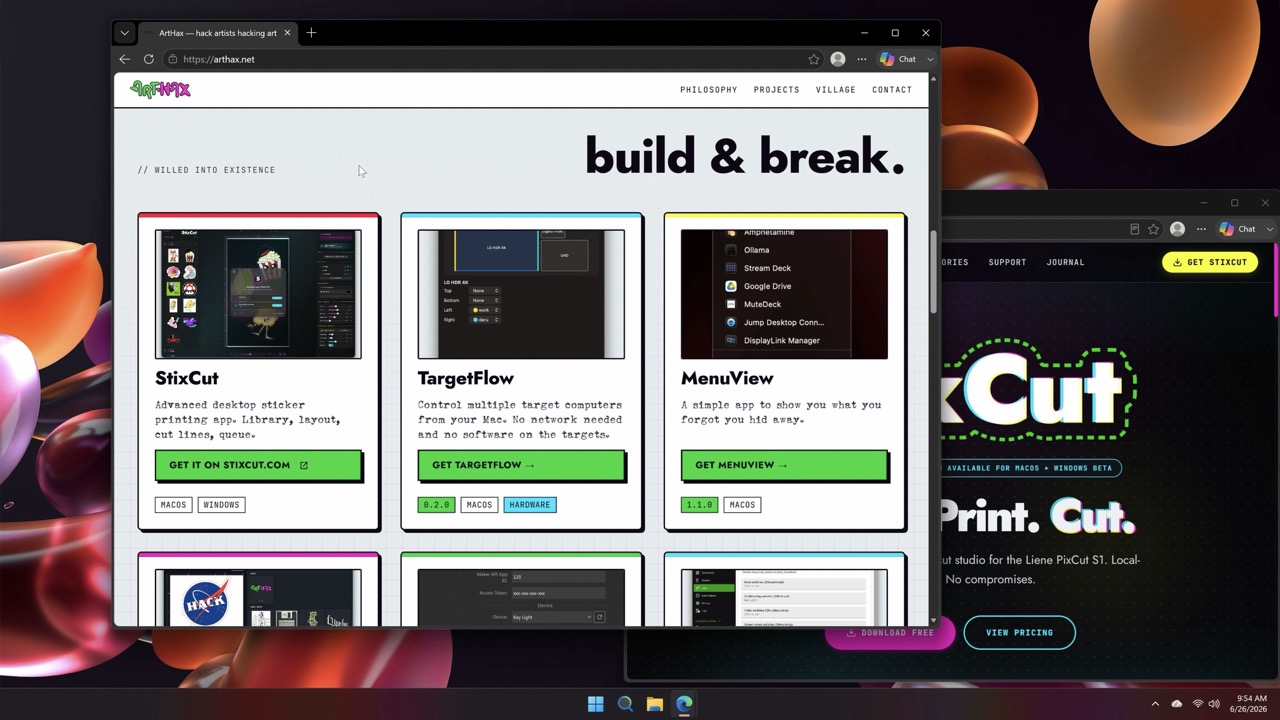Open the PHILOSOPHY nav item

click(709, 90)
